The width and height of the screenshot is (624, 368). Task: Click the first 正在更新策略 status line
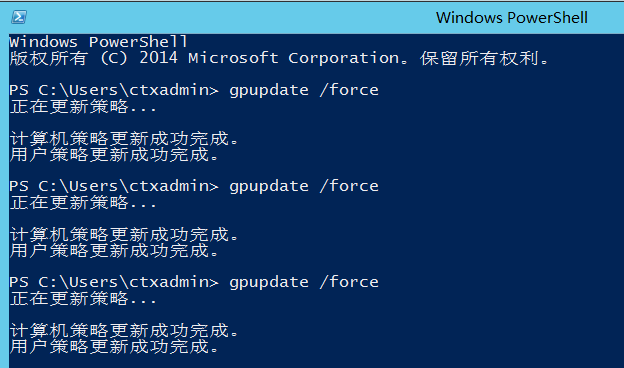(x=83, y=107)
